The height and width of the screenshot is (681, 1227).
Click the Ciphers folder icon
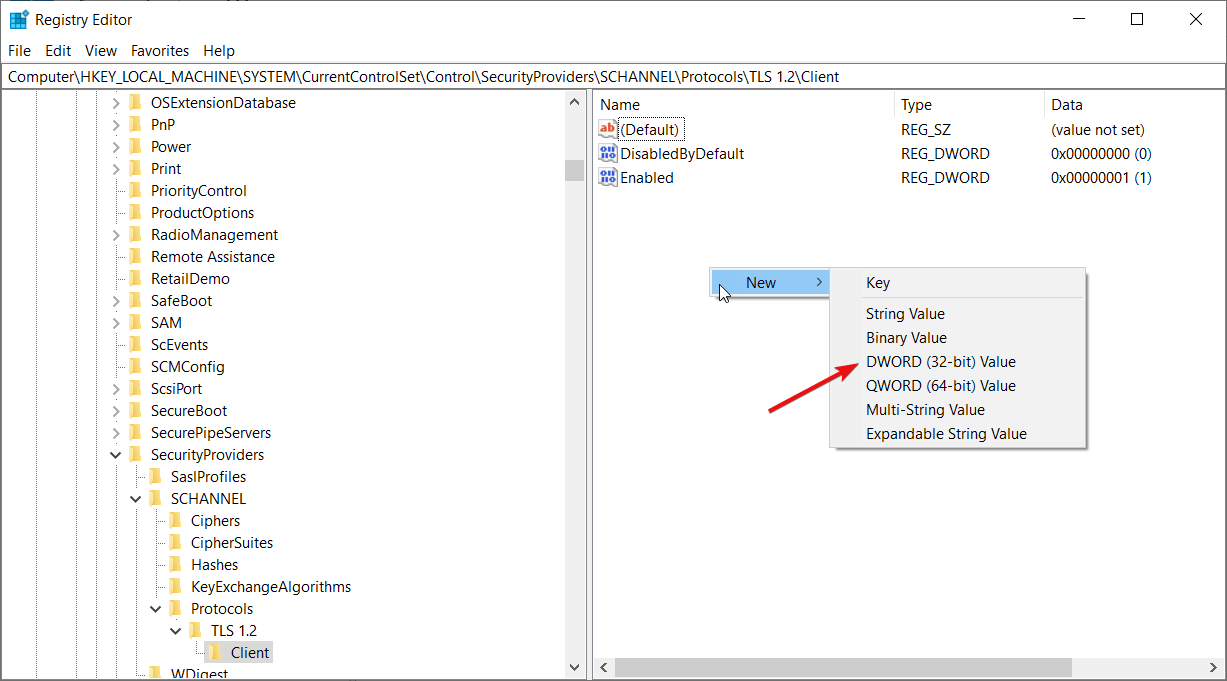[x=176, y=520]
